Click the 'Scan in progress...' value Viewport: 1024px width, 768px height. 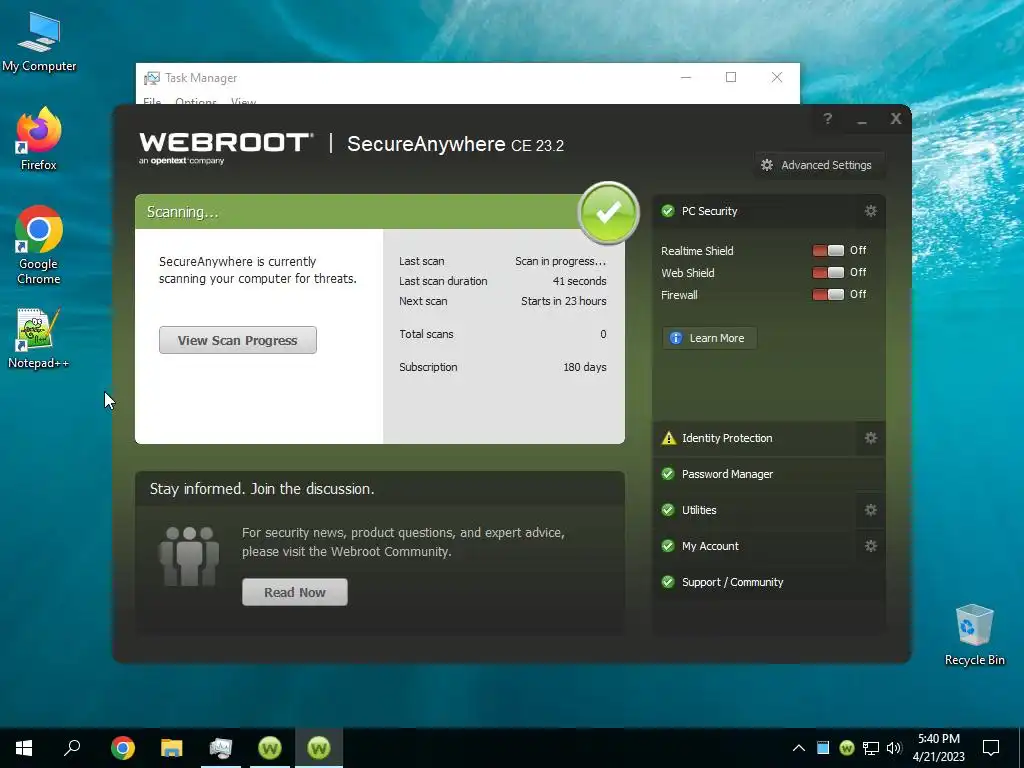pyautogui.click(x=560, y=261)
